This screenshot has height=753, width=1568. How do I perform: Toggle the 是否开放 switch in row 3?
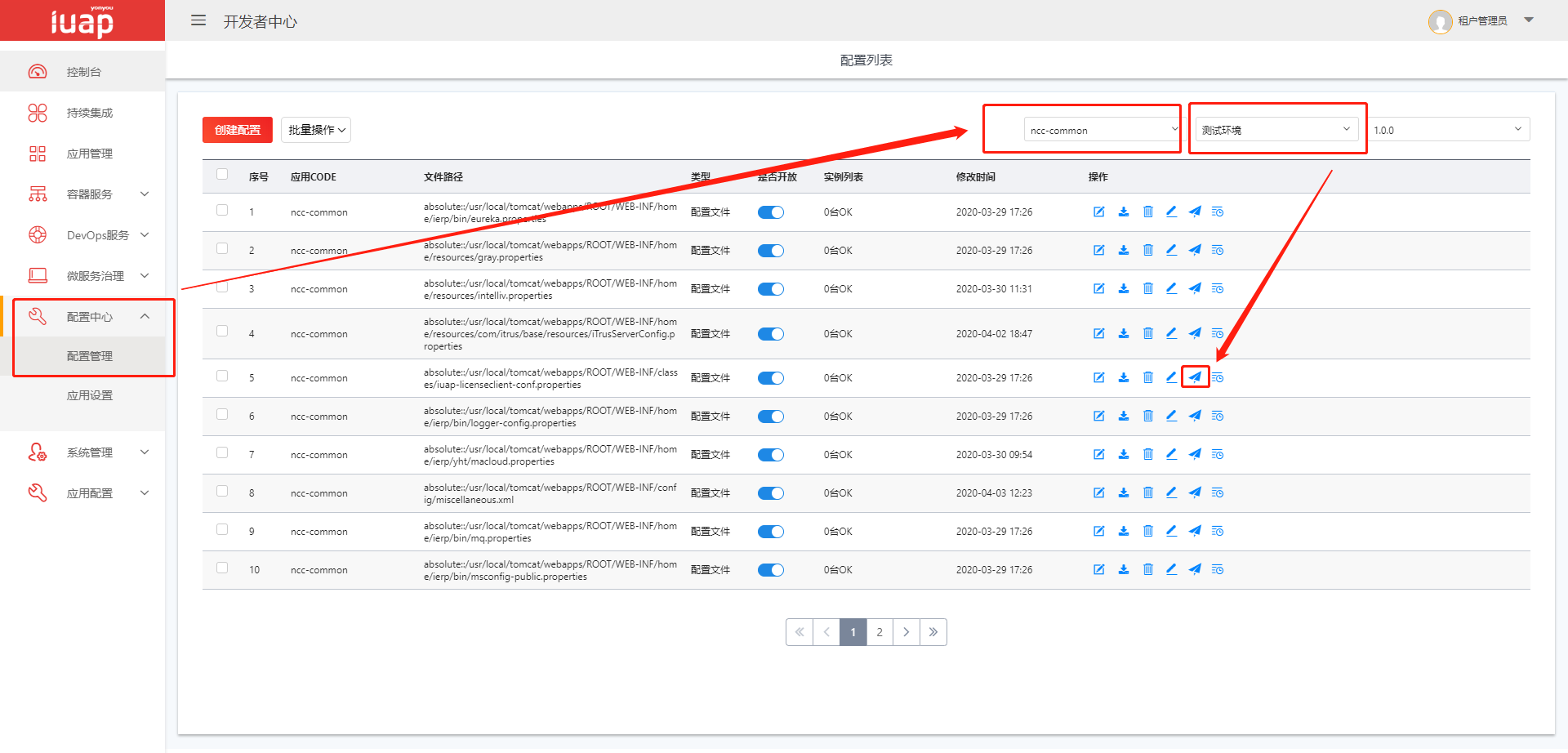point(770,289)
